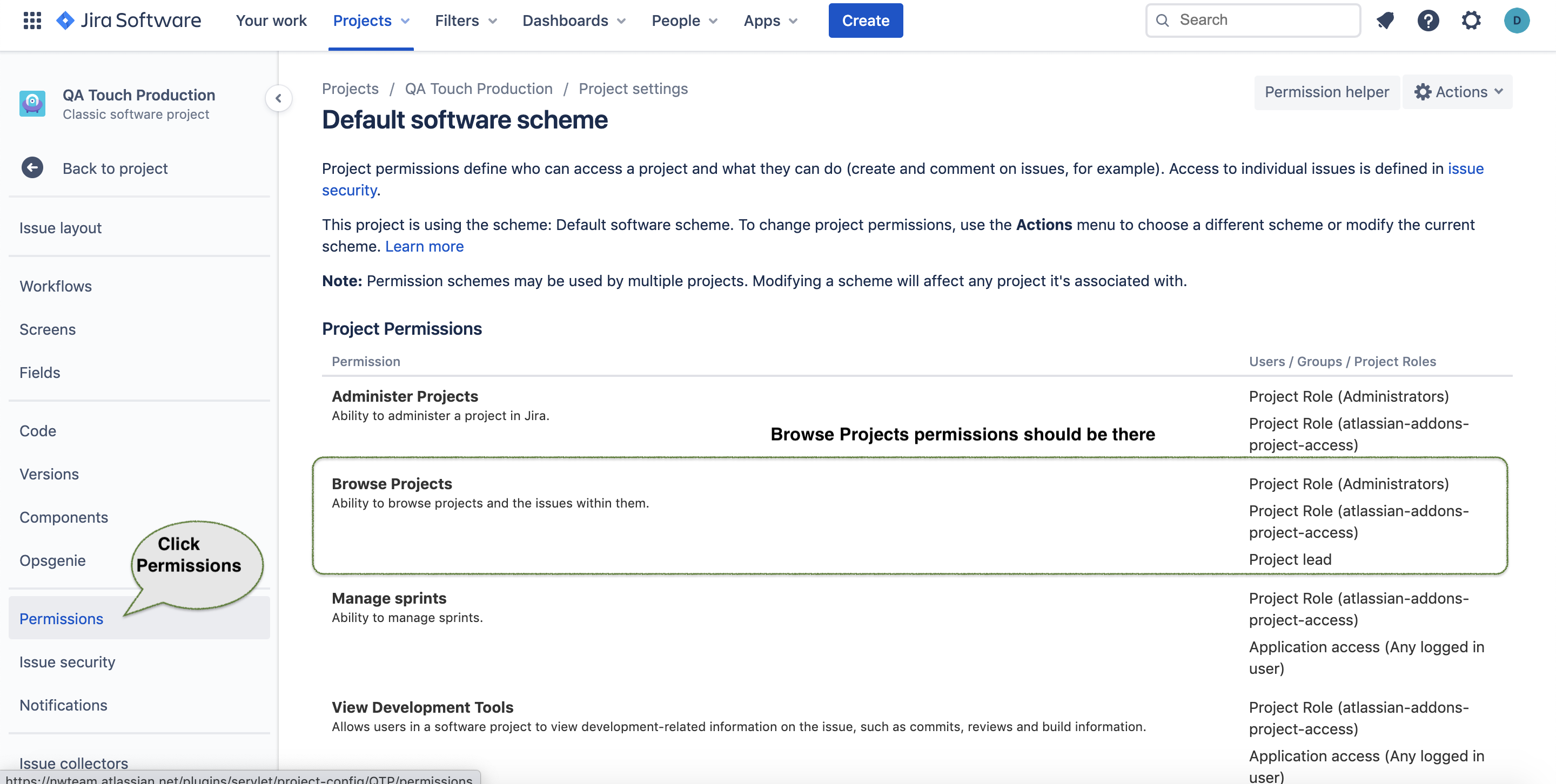Click Manage sprints' Application access entry
This screenshot has height=784, width=1556.
tap(1366, 657)
